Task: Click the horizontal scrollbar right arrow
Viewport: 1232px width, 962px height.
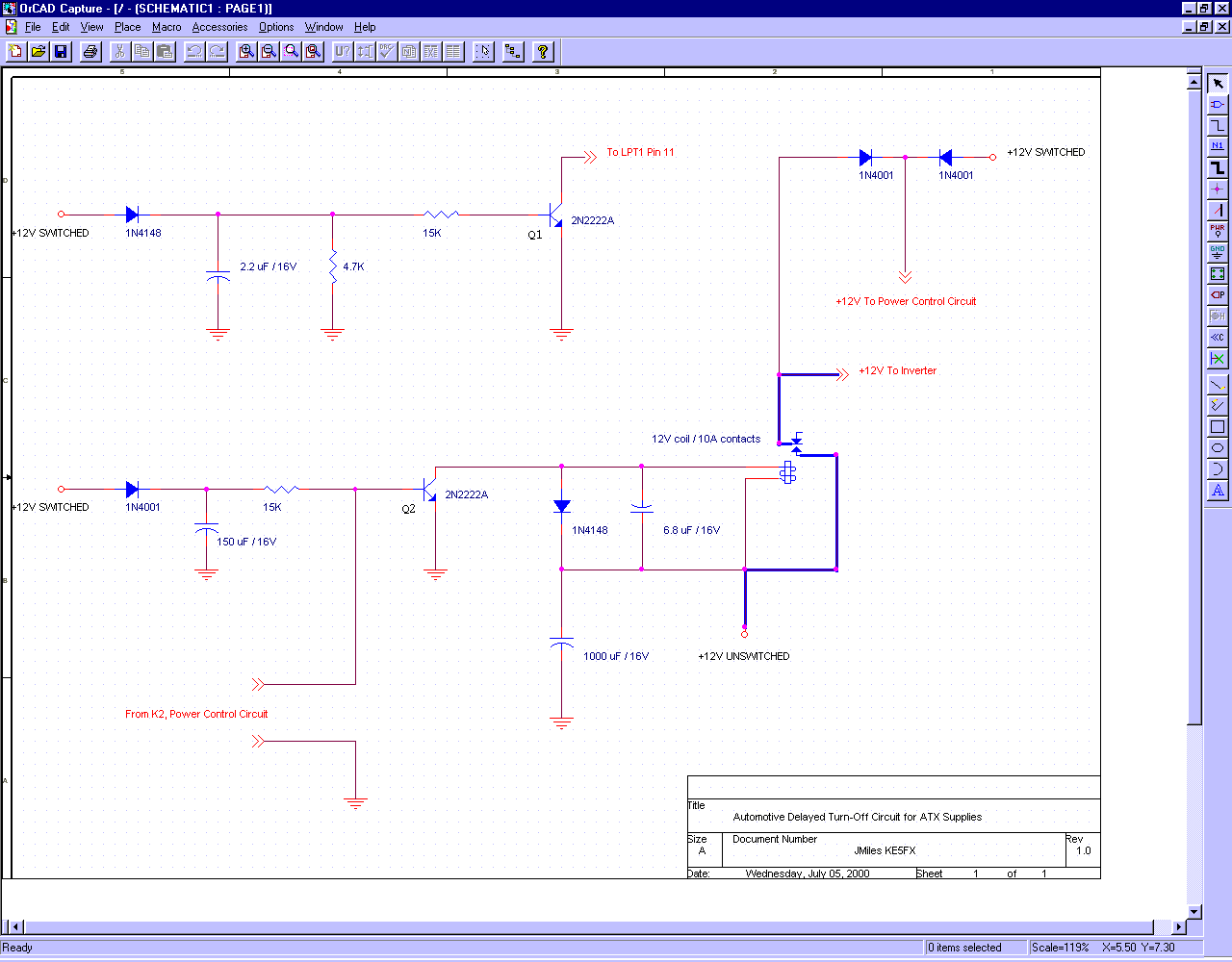Action: click(x=1179, y=927)
